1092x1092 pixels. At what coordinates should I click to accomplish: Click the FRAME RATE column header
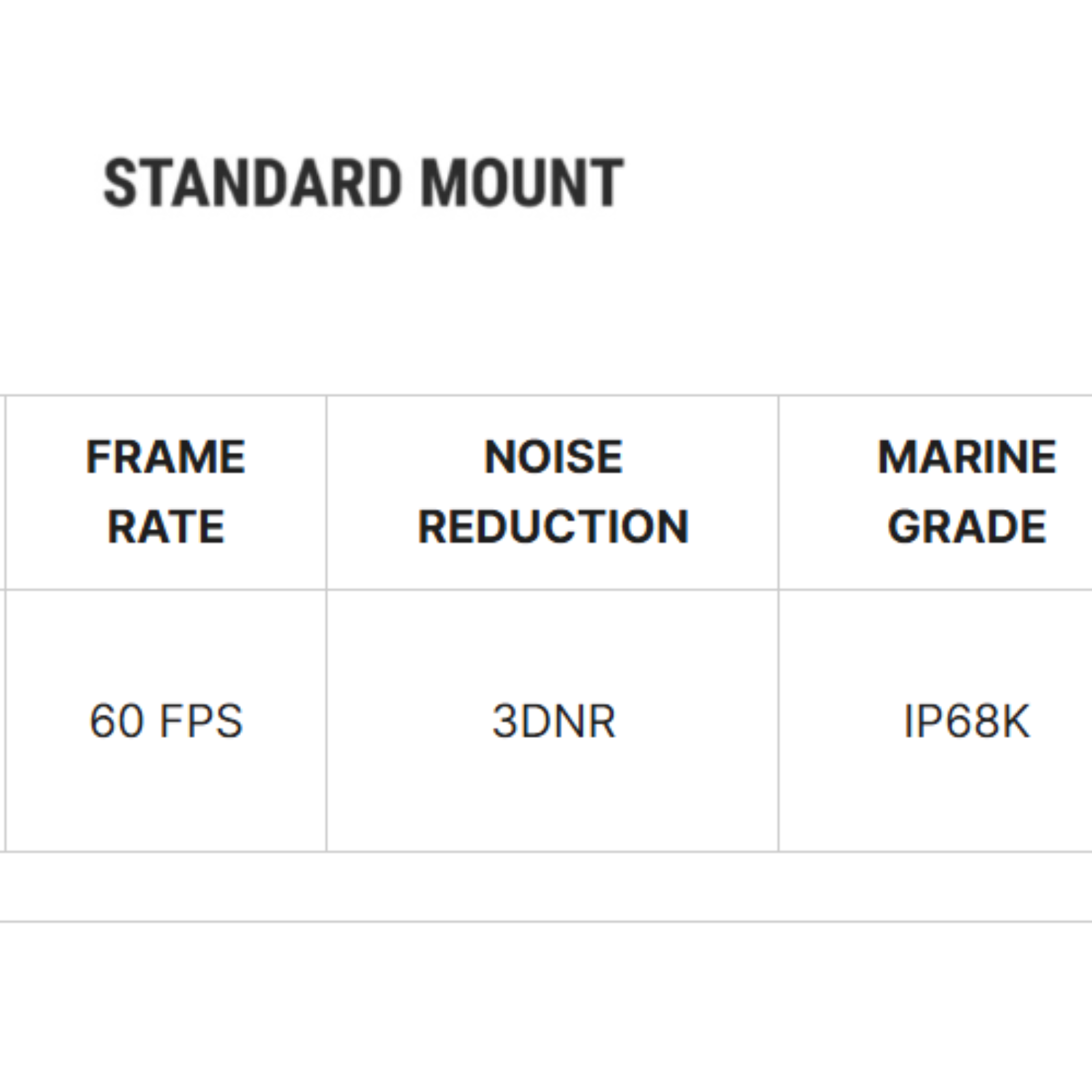(x=166, y=491)
